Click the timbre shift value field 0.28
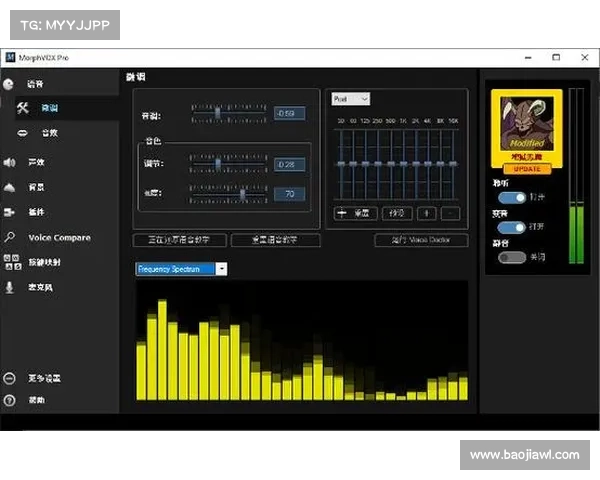The width and height of the screenshot is (600, 480). tap(290, 164)
